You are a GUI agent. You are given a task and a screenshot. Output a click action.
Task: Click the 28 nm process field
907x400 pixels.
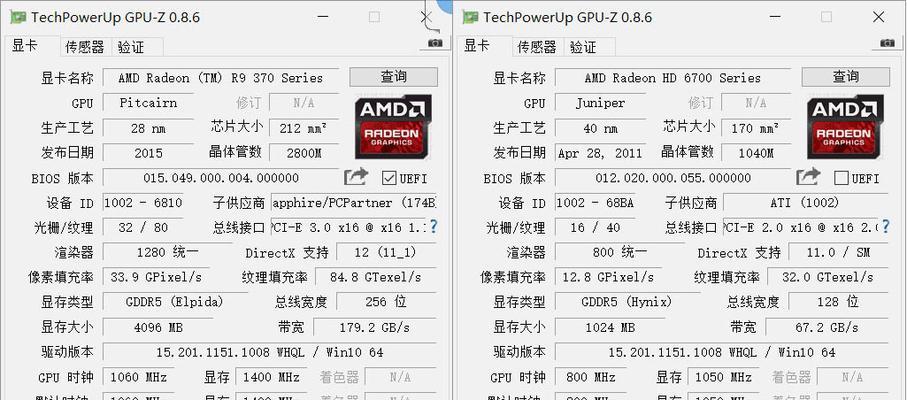[x=148, y=128]
